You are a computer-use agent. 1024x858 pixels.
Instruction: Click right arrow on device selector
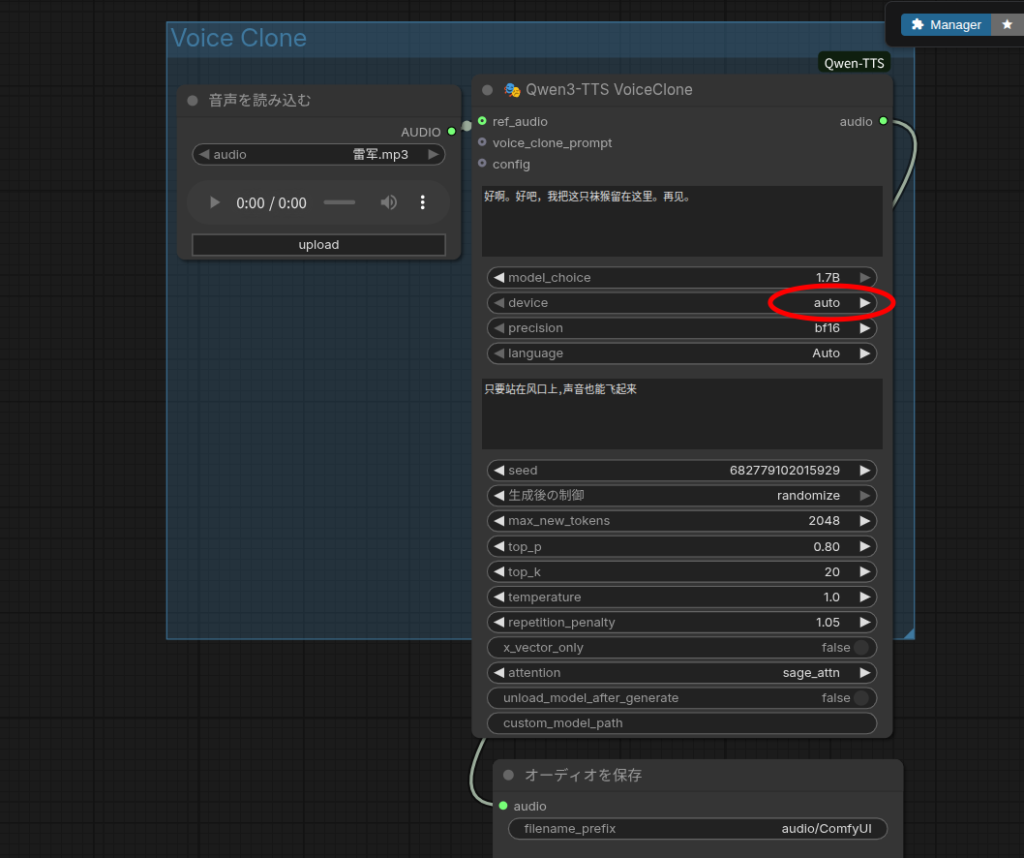[x=865, y=303]
